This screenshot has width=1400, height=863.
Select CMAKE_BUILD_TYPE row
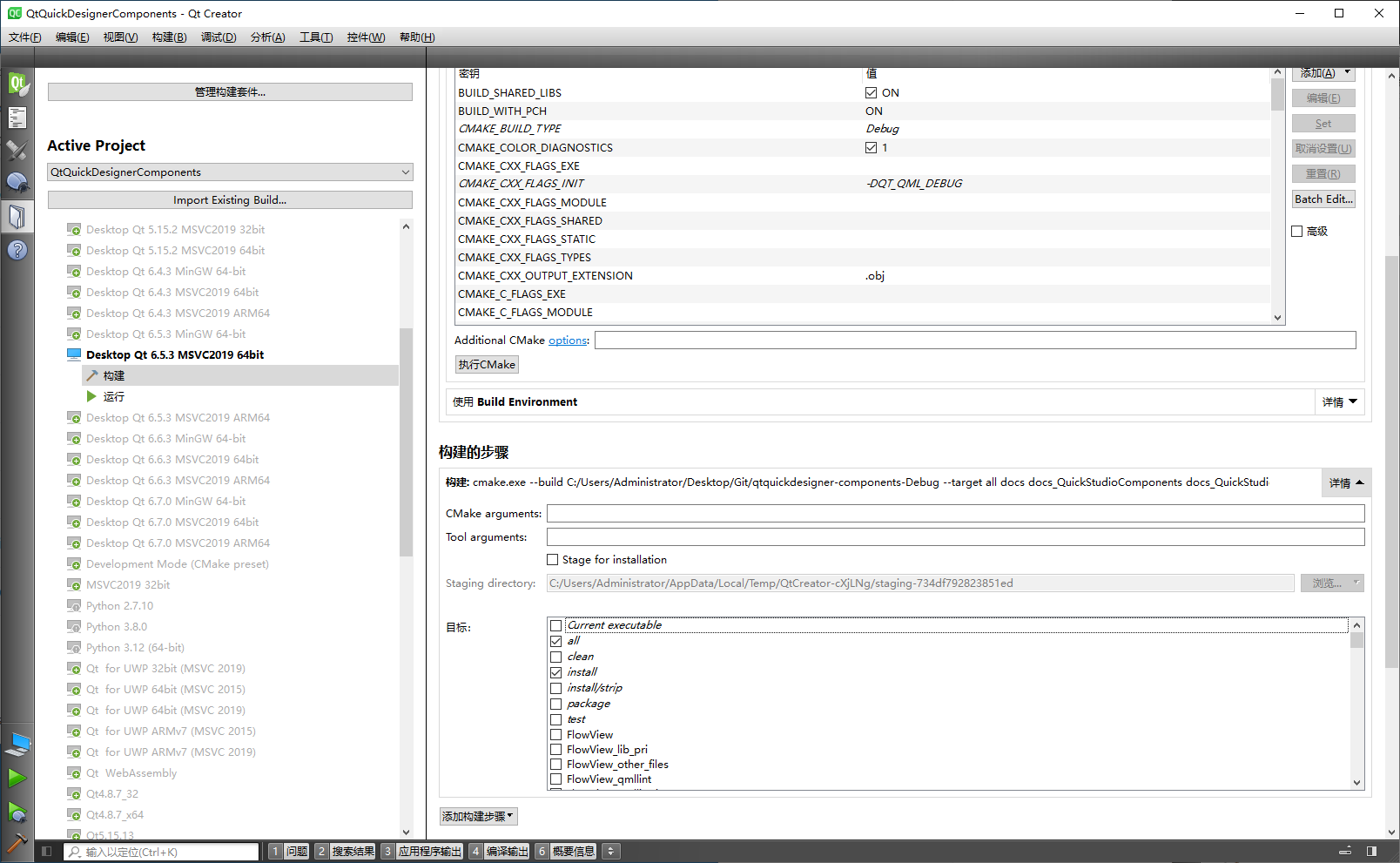(862, 129)
